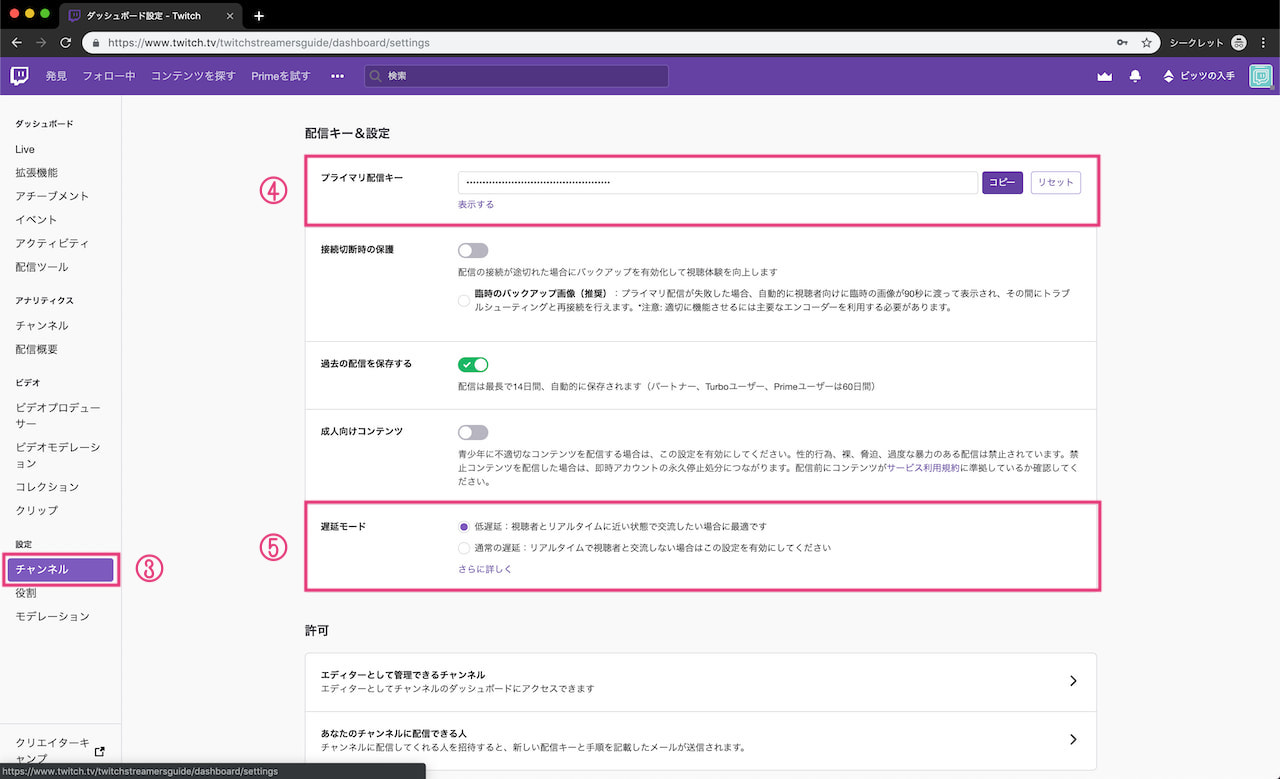Open the notifications bell icon
This screenshot has width=1280, height=779.
[x=1135, y=76]
